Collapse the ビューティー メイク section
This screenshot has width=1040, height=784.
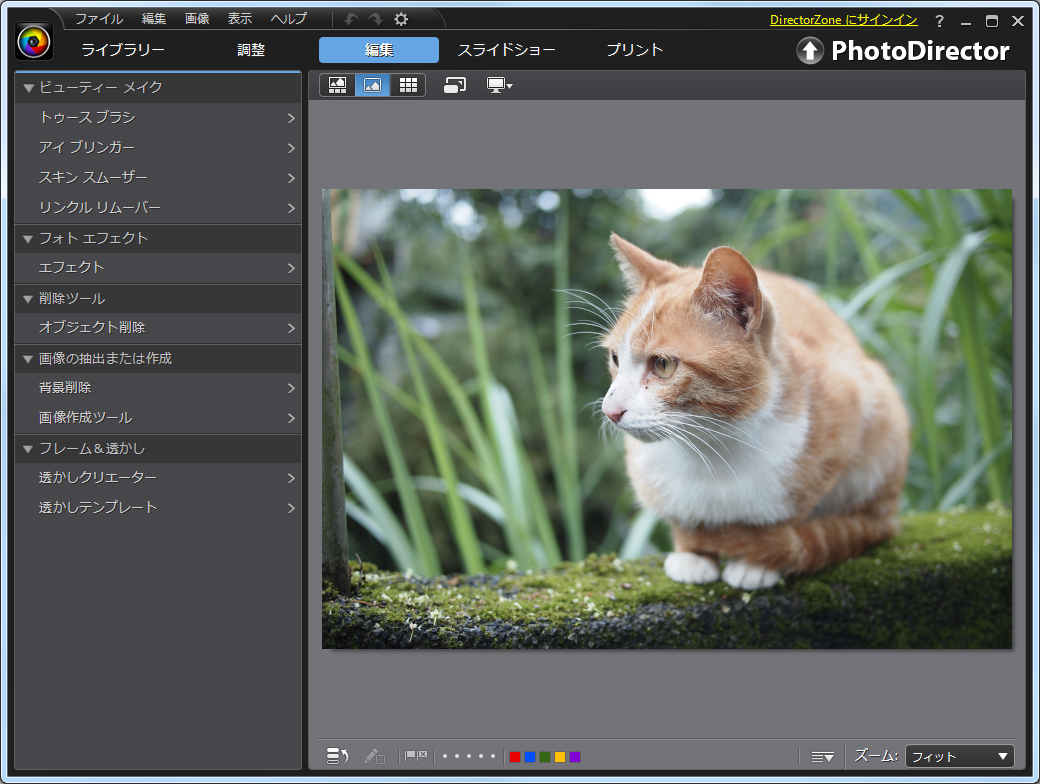click(x=27, y=88)
